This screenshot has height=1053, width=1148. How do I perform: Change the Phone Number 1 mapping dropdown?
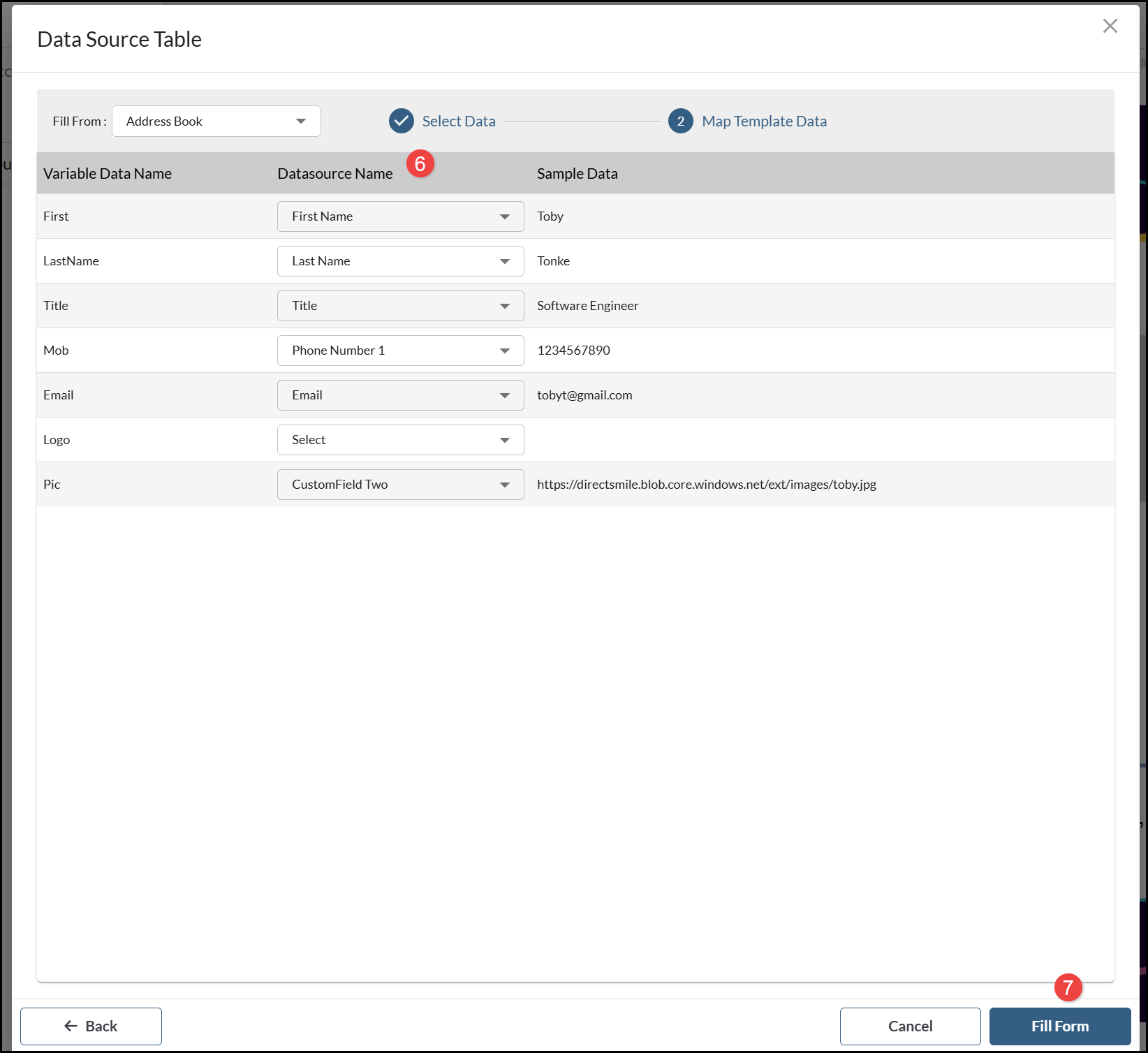pyautogui.click(x=400, y=351)
